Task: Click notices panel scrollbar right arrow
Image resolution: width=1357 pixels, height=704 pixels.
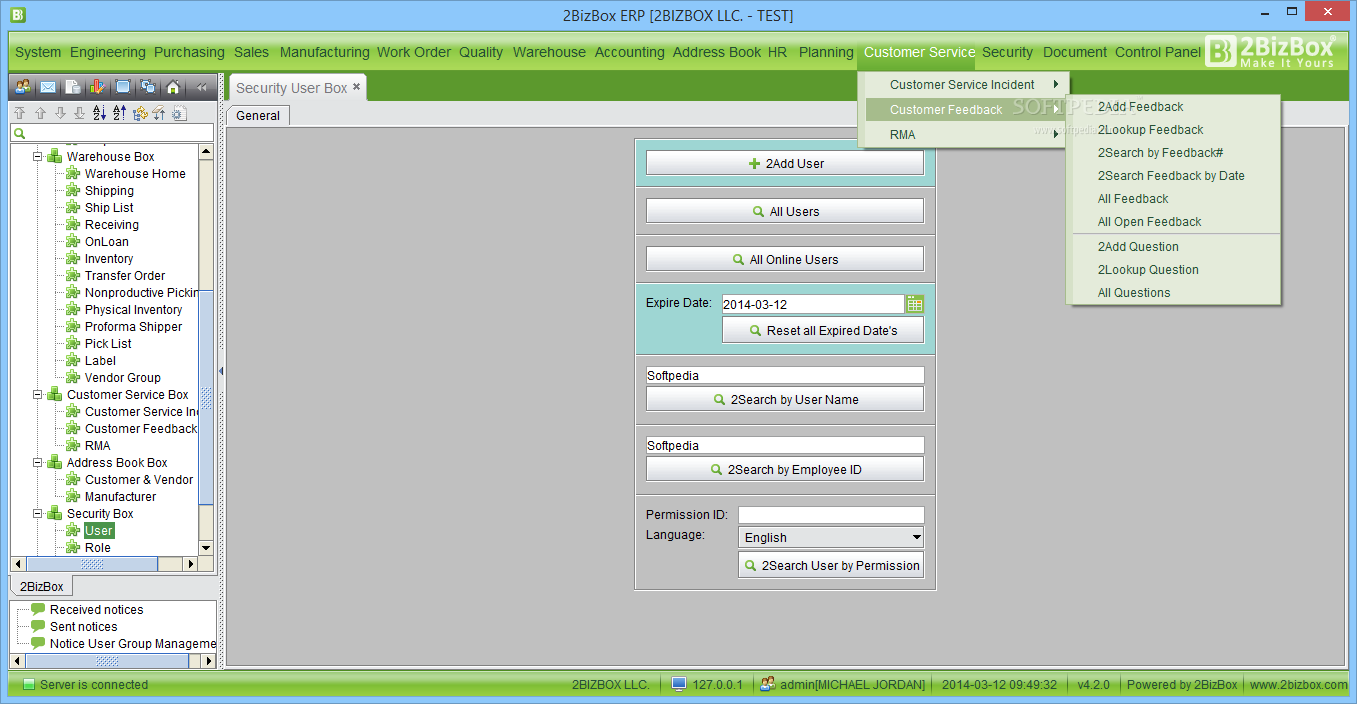Action: (209, 661)
